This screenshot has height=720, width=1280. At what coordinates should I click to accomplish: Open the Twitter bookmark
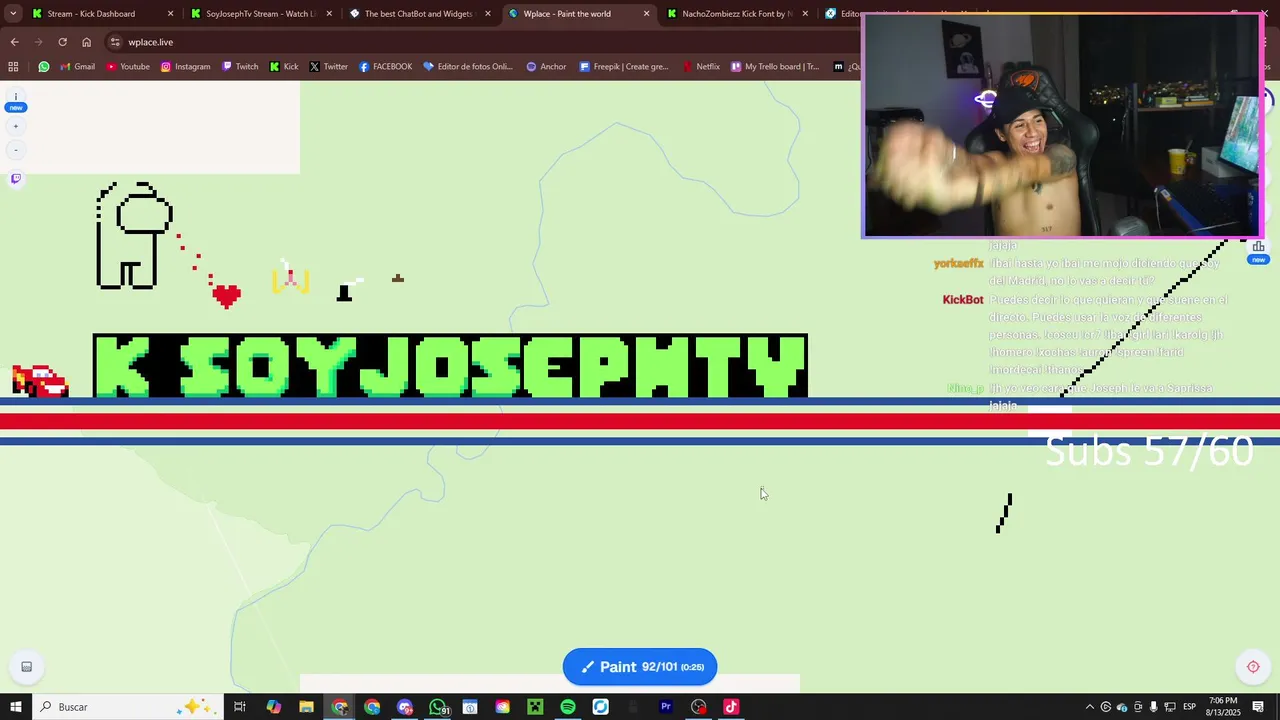[328, 67]
